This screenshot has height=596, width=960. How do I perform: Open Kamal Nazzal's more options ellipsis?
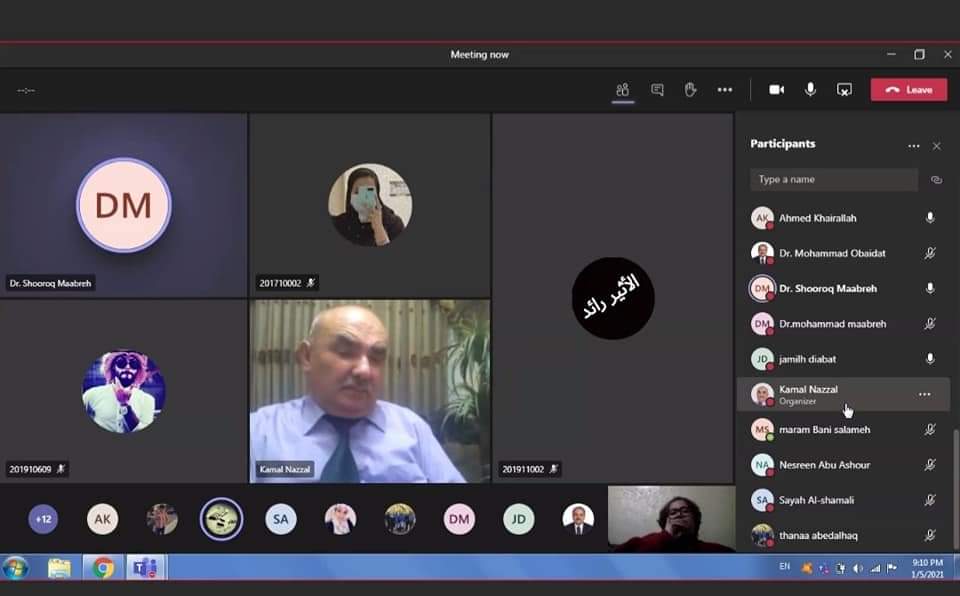(924, 395)
